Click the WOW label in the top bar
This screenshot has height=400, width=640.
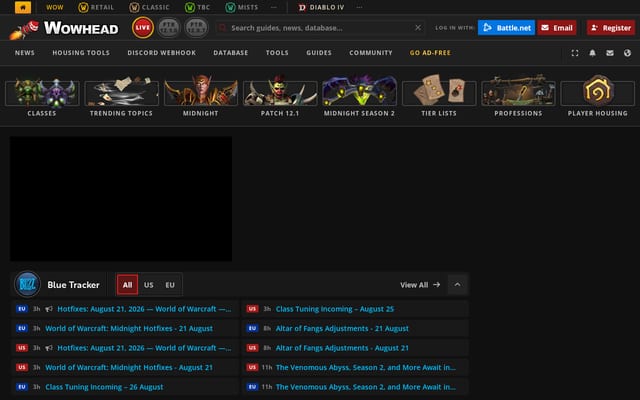[55, 7]
